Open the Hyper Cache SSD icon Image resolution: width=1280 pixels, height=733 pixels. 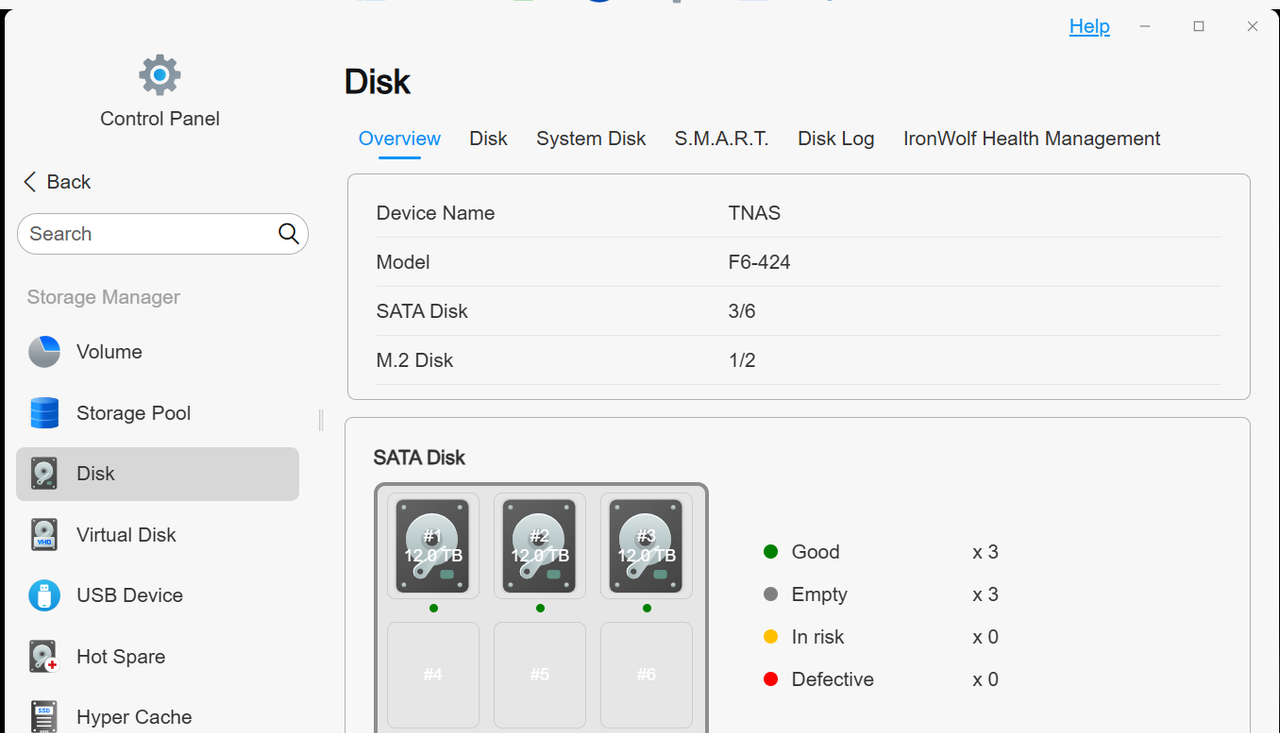pos(44,717)
